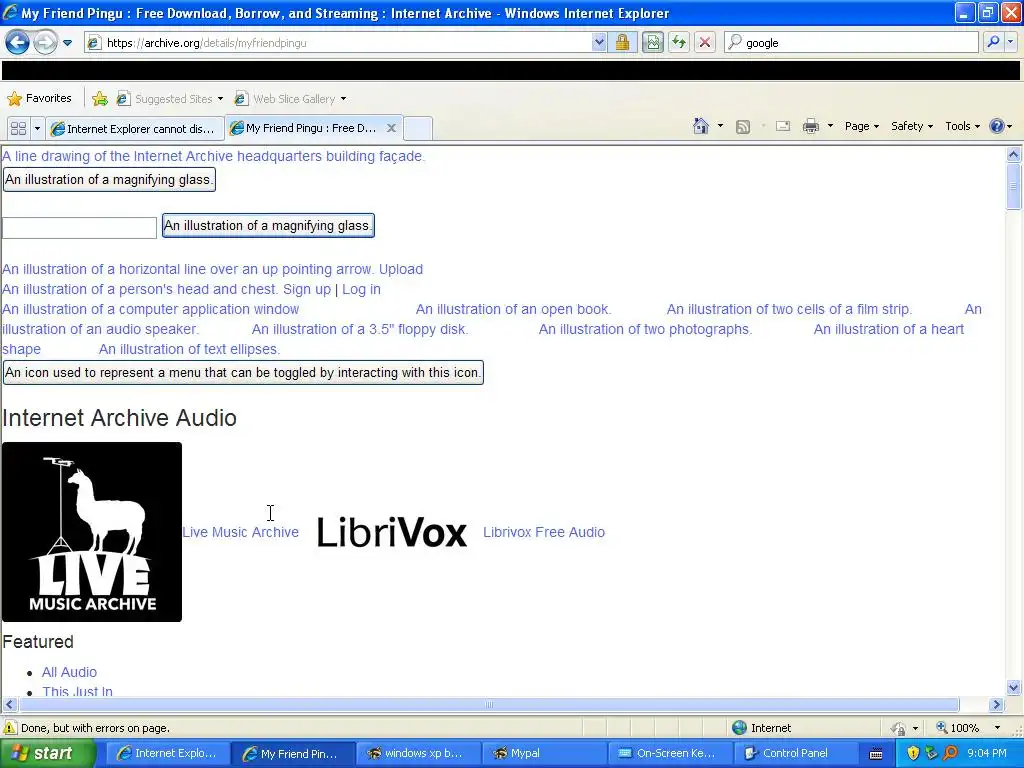Open the Favorites star button

39,99
